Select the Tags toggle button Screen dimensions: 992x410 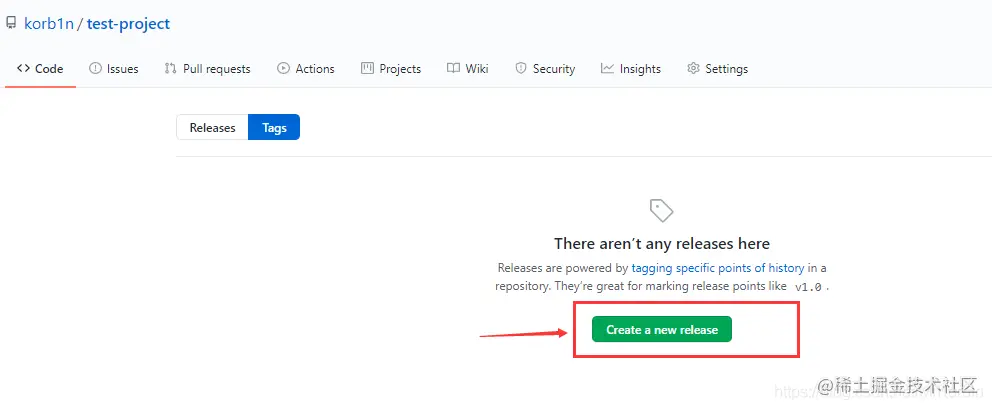click(274, 128)
